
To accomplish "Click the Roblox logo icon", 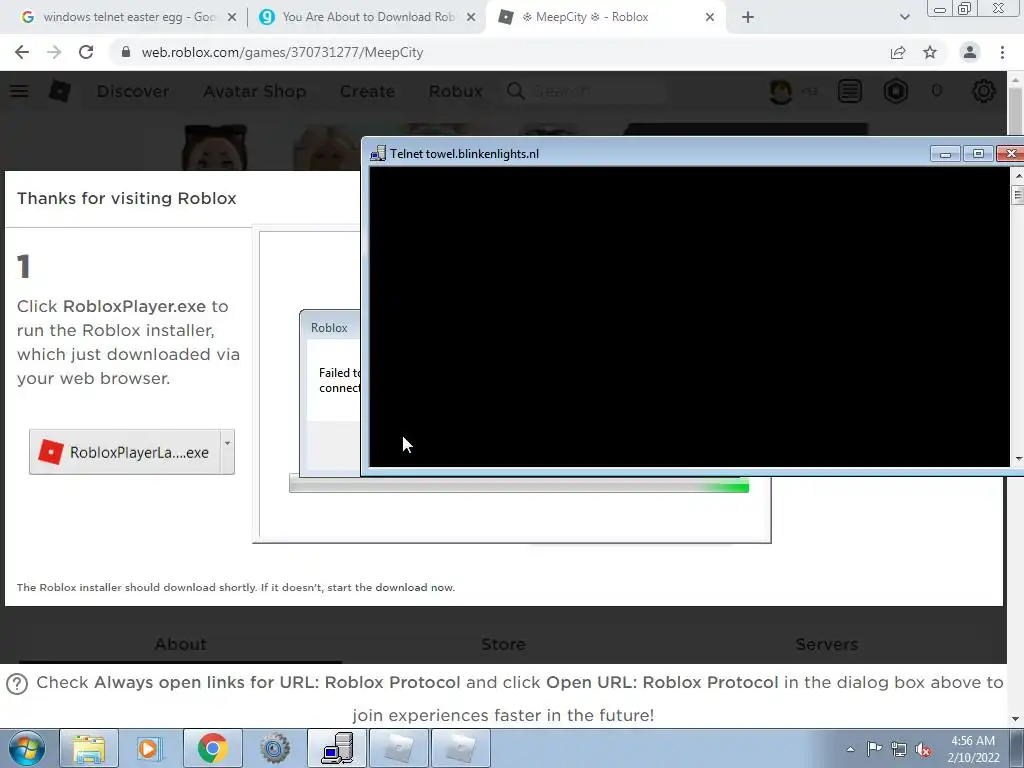I will [x=59, y=91].
